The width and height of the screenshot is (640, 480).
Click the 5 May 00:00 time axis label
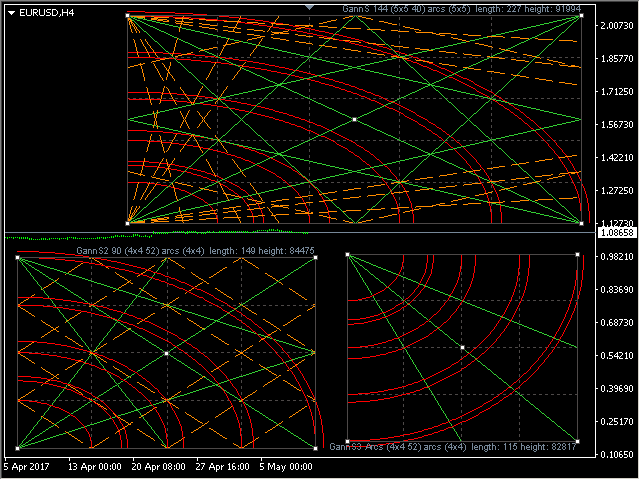[286, 467]
